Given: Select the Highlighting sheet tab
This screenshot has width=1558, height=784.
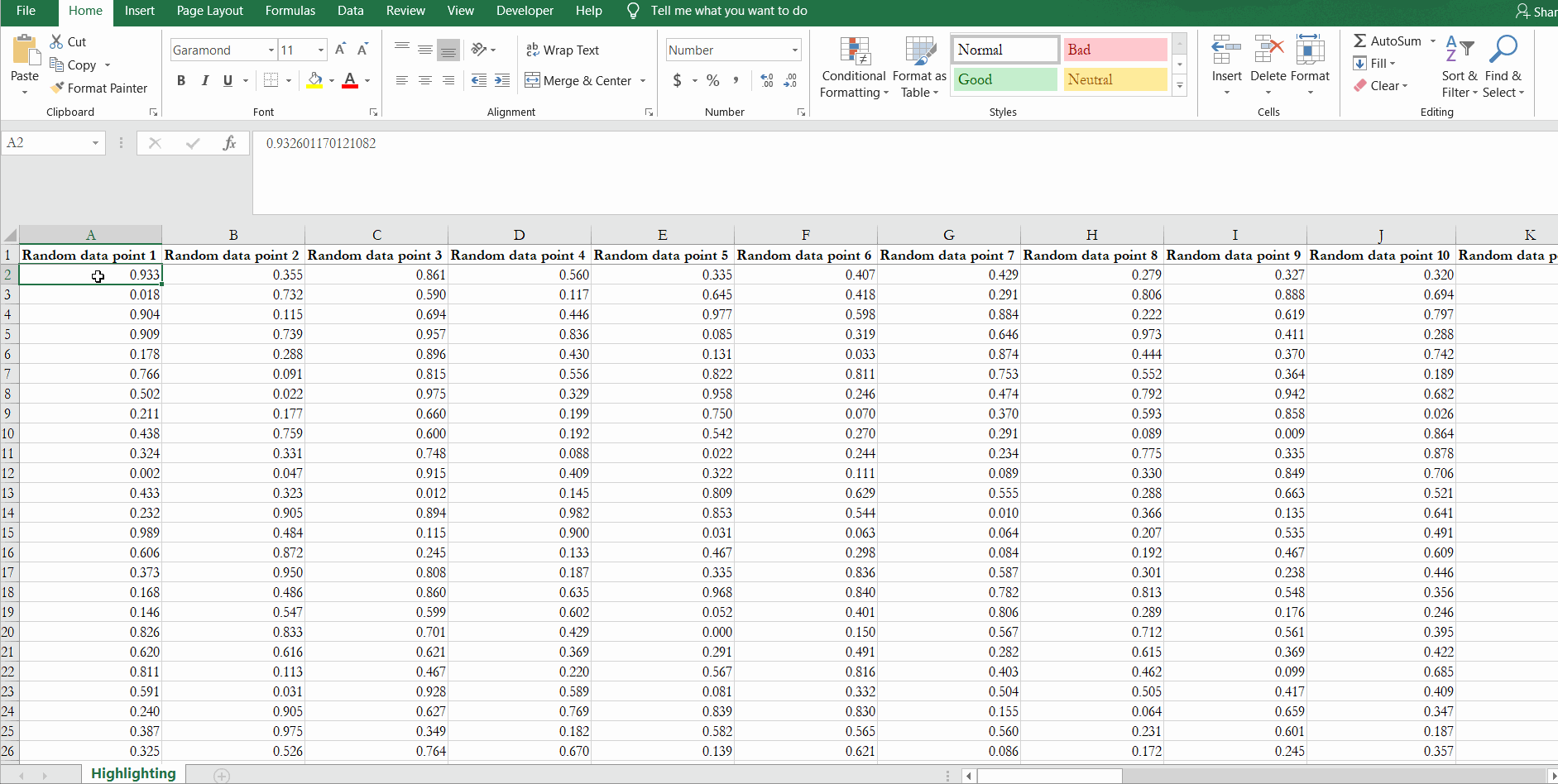Looking at the screenshot, I should point(133,773).
